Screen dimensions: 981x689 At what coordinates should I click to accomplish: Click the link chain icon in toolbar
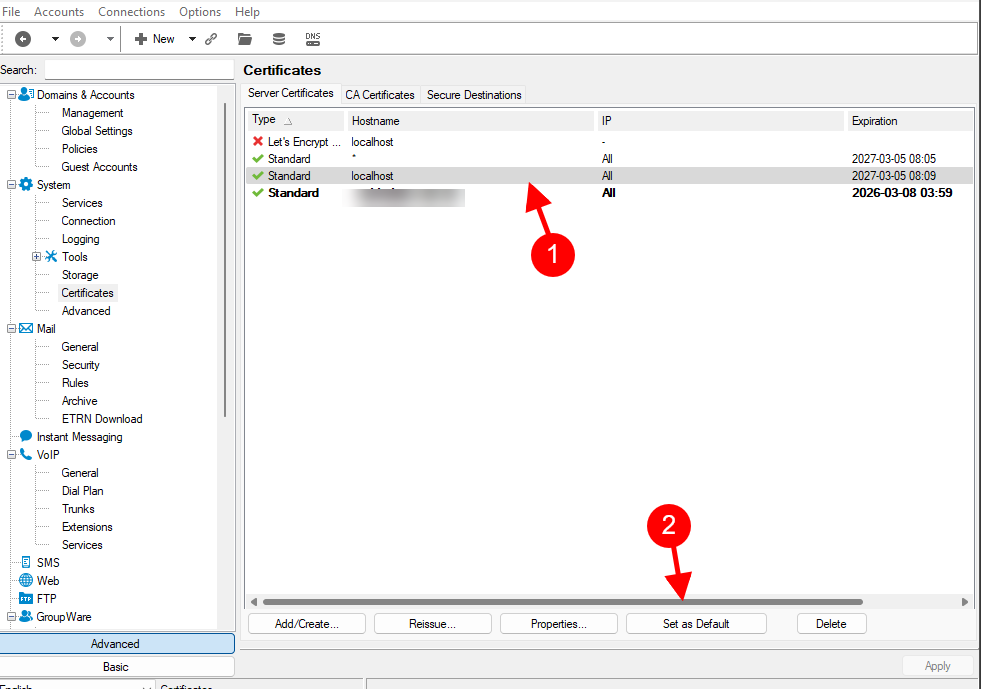(x=211, y=39)
